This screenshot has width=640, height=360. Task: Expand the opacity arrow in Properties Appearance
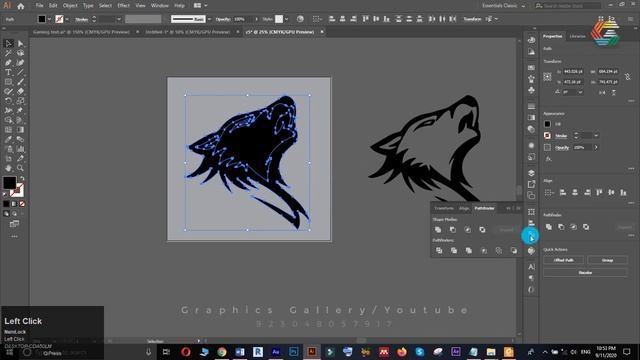tap(596, 147)
